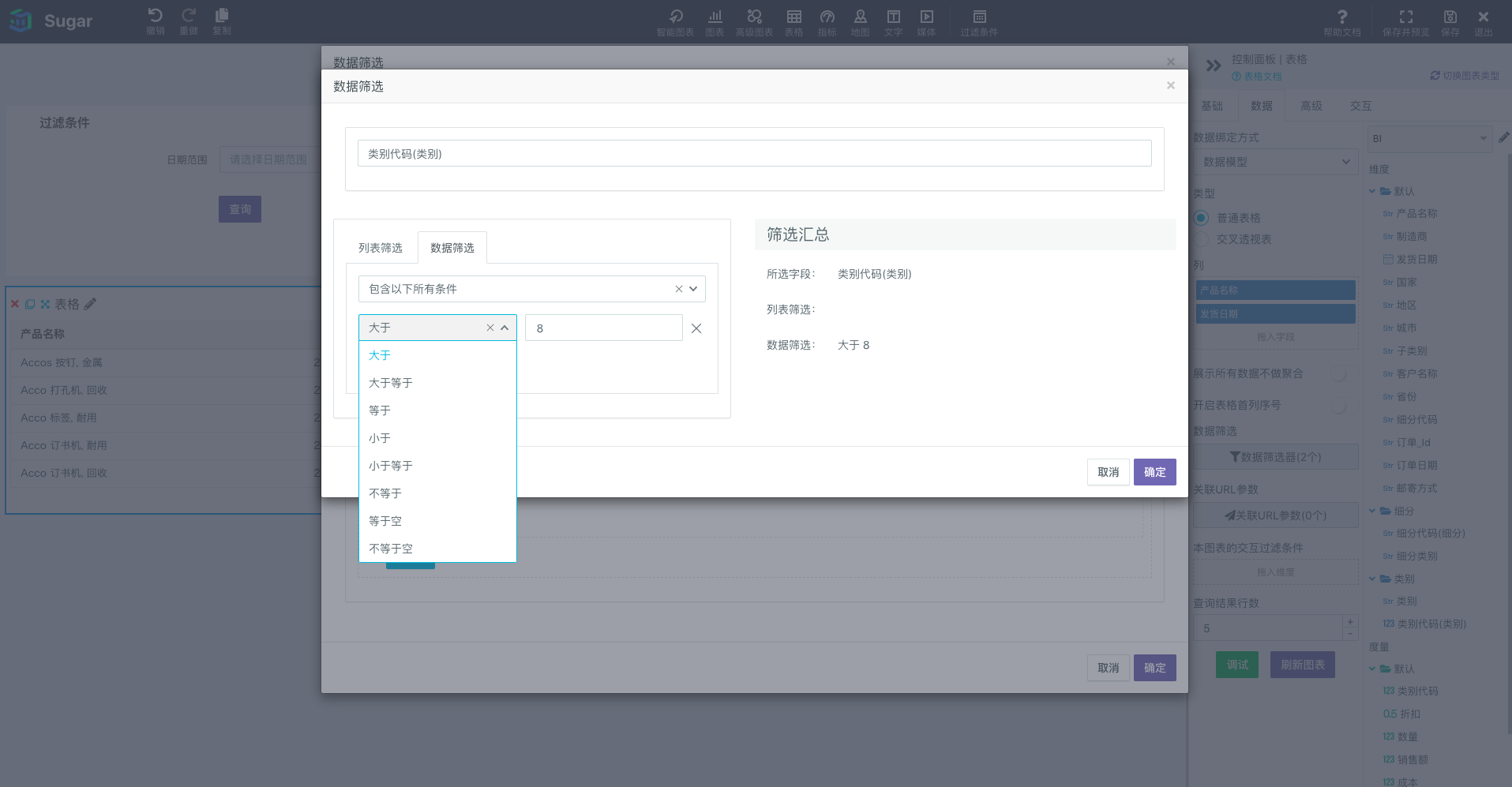
Task: Click the 类别代码(类别) field input
Action: click(755, 153)
